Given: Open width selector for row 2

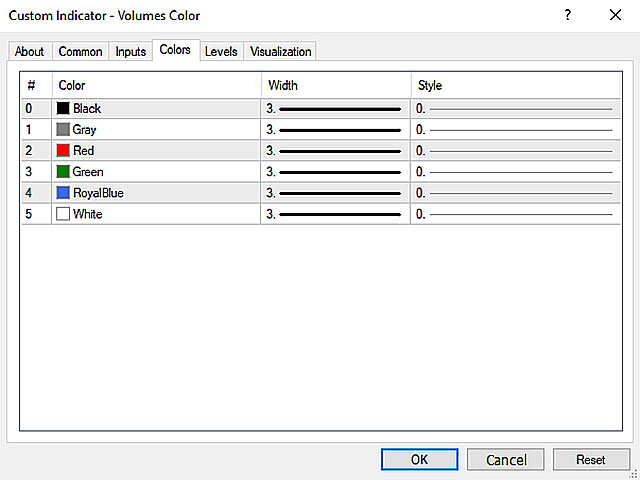Looking at the screenshot, I should (x=335, y=151).
